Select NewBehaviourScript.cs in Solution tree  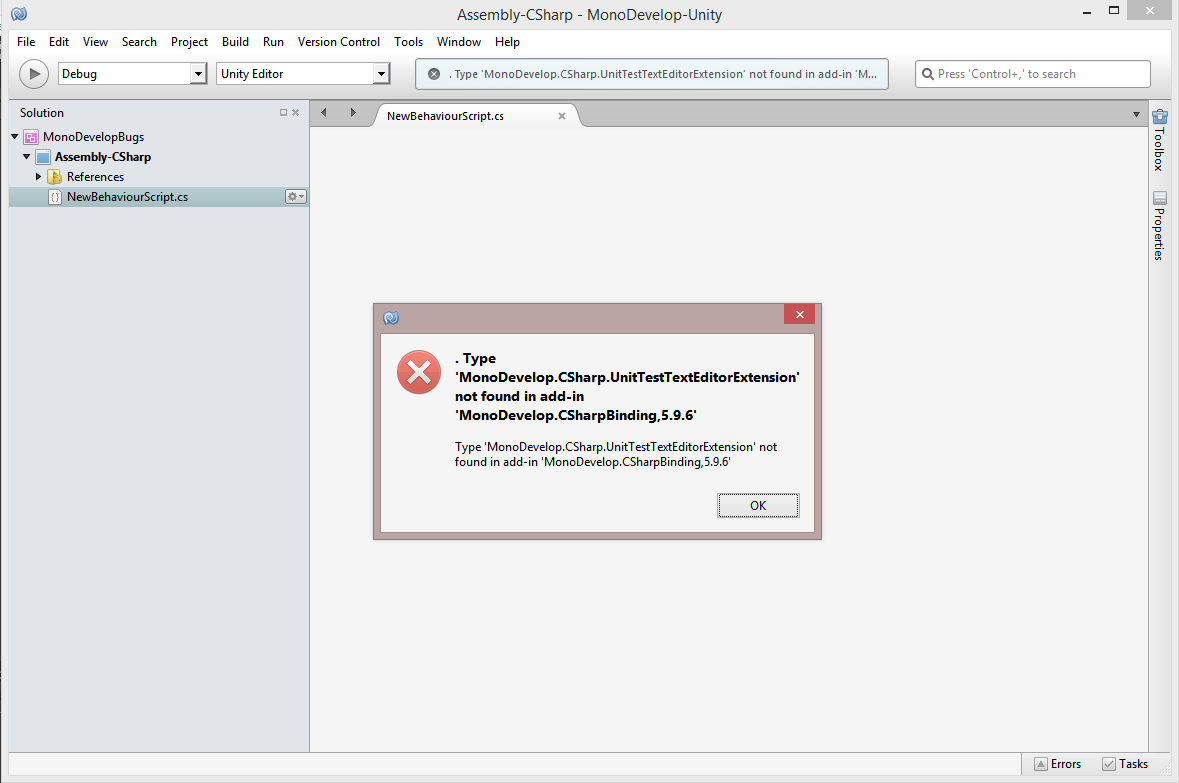coord(159,197)
